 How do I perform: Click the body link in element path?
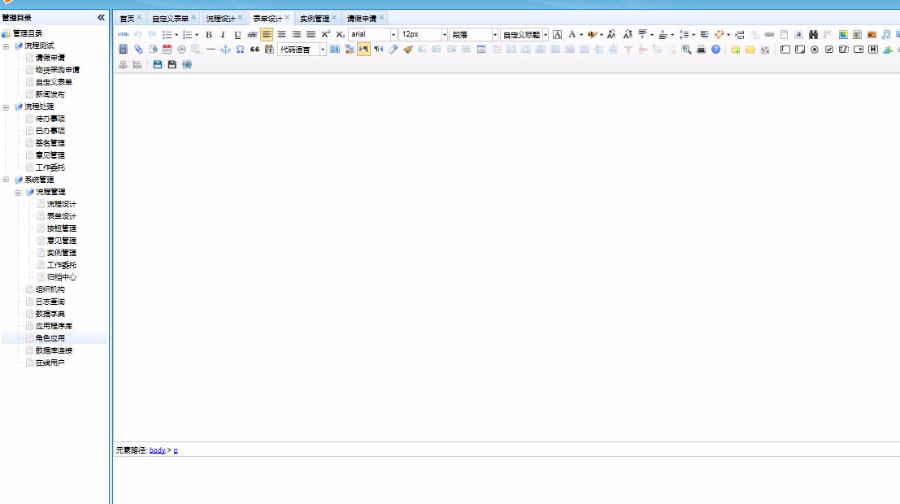(x=157, y=451)
